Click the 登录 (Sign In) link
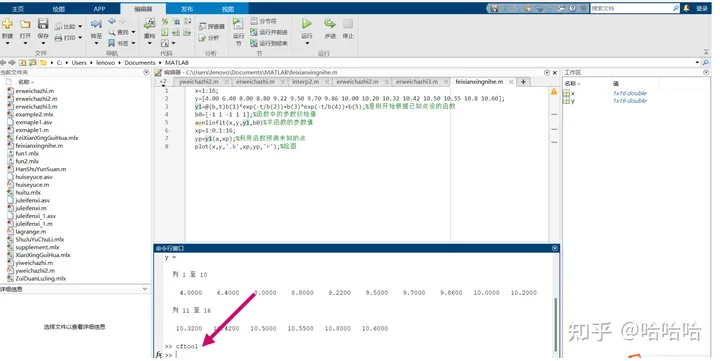Image resolution: width=720 pixels, height=361 pixels. coord(702,8)
